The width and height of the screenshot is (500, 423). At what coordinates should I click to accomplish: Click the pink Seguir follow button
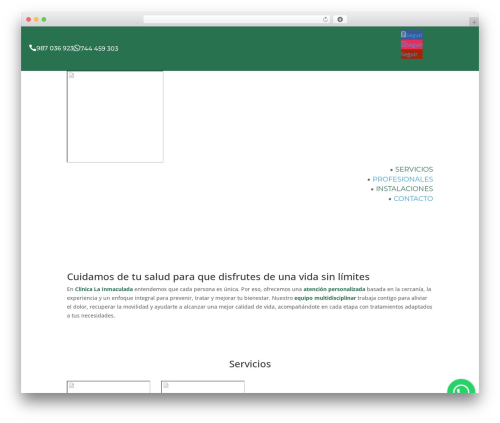[412, 44]
